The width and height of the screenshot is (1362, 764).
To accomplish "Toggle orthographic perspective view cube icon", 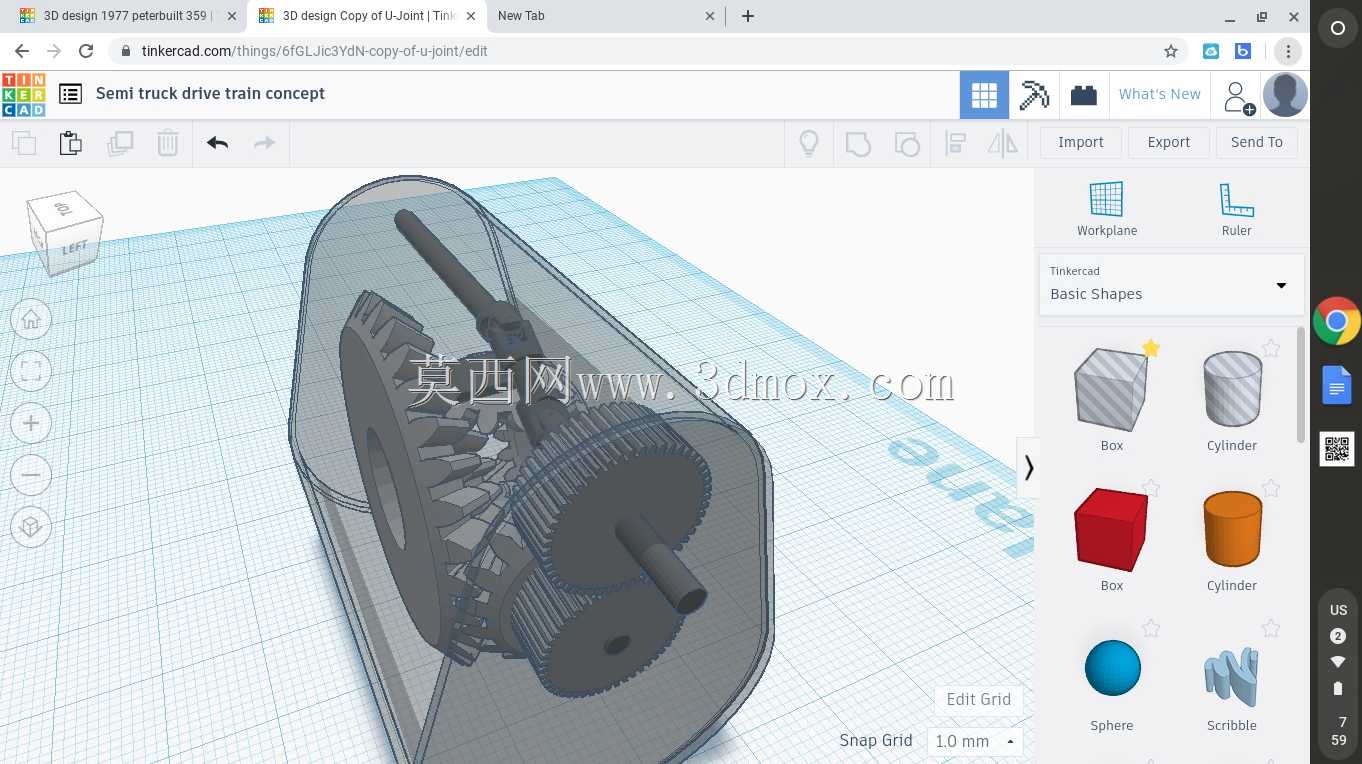I will point(31,527).
